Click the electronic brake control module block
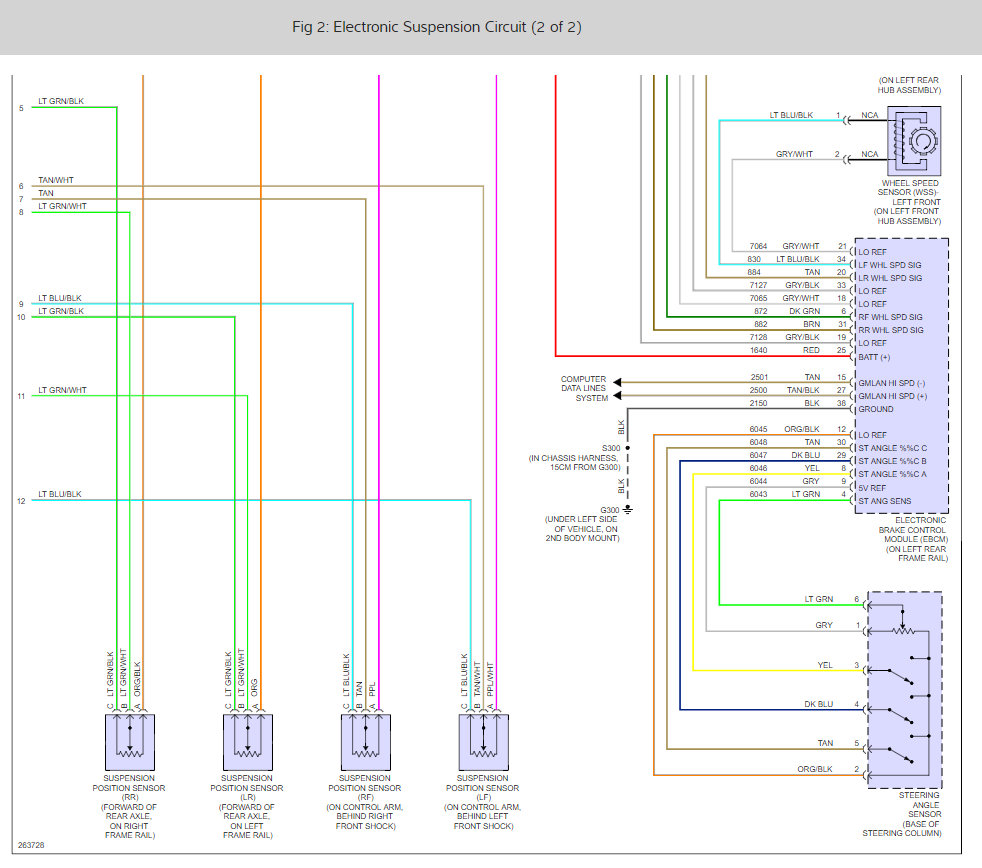 (901, 376)
